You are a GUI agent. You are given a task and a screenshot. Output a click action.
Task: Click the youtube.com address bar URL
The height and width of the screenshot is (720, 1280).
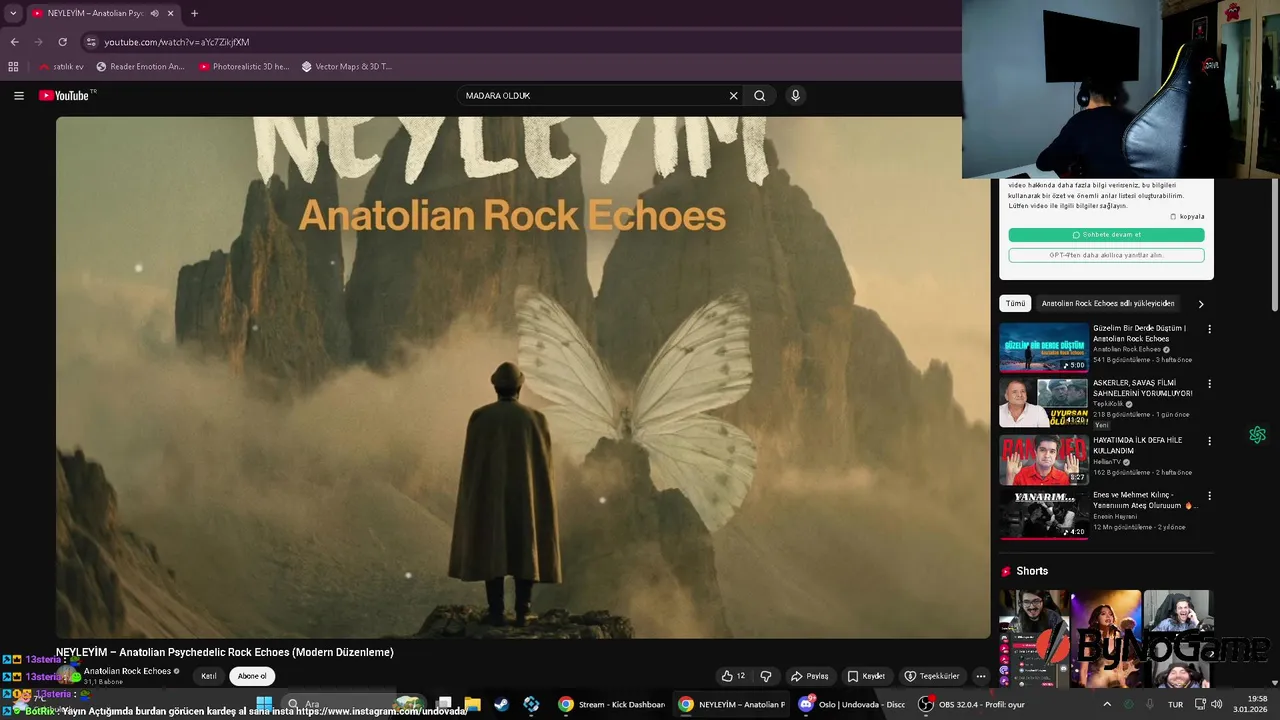[x=177, y=42]
